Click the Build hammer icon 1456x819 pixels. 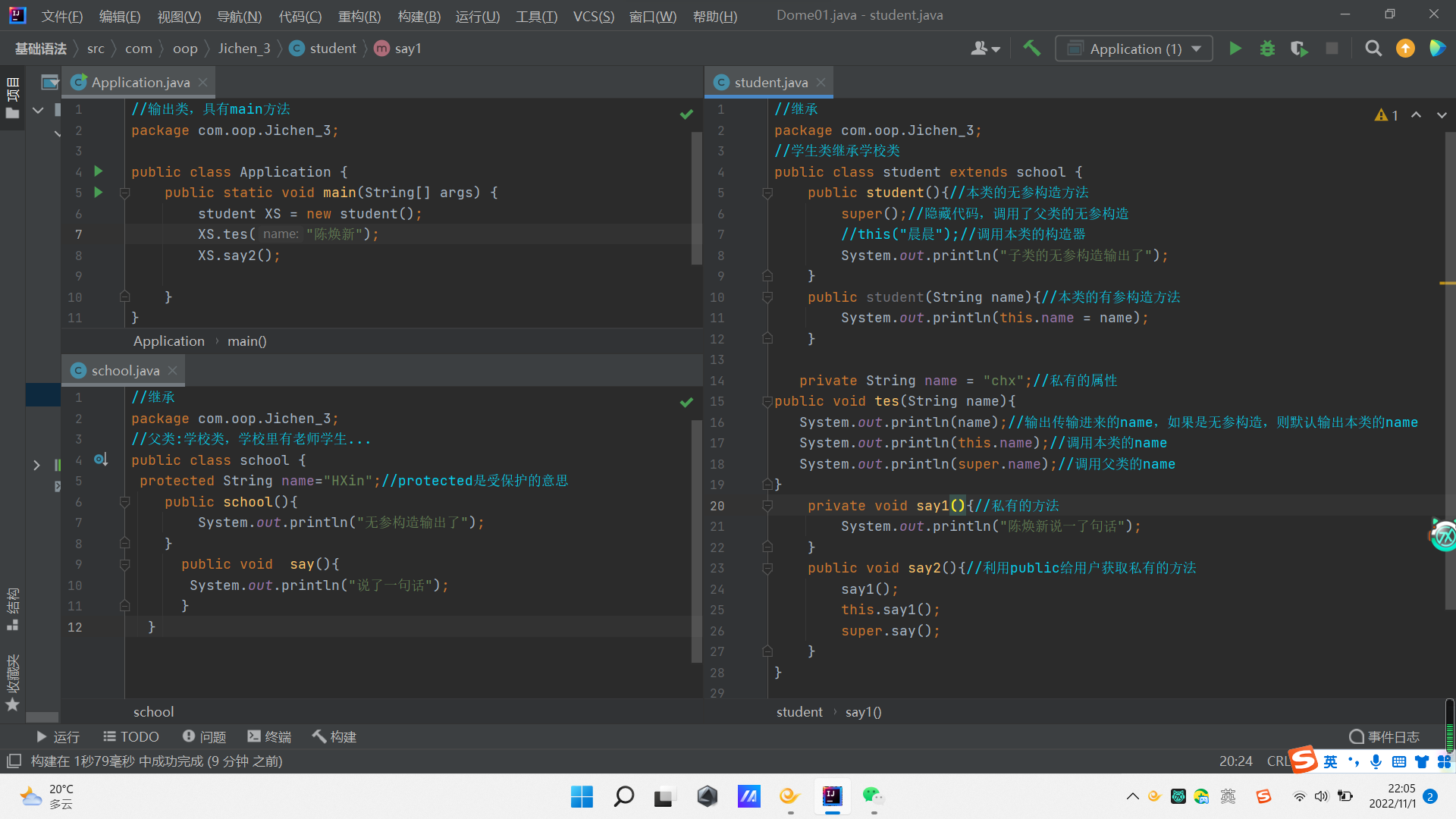(1031, 49)
